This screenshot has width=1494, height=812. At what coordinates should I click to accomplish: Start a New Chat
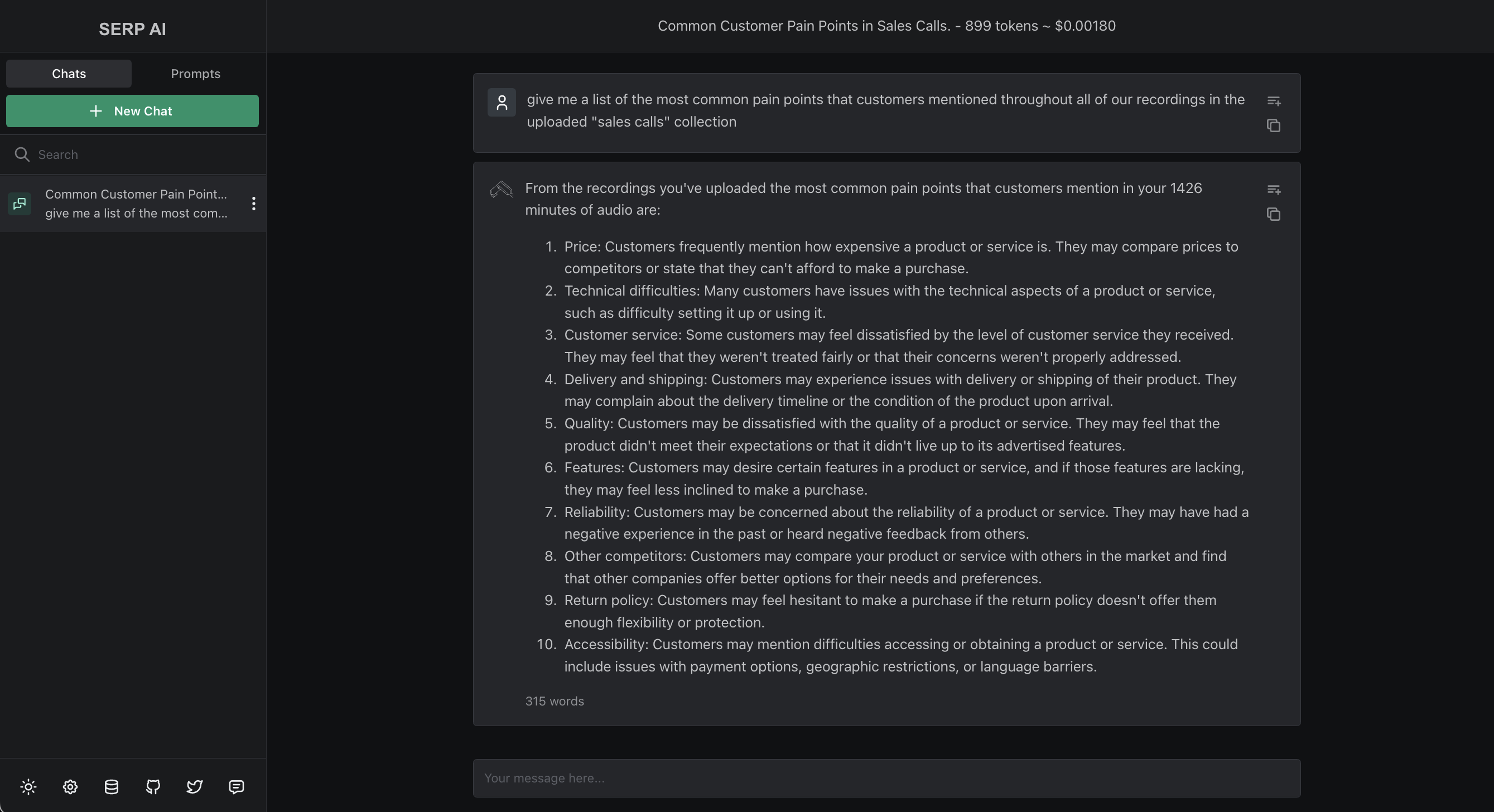tap(132, 110)
